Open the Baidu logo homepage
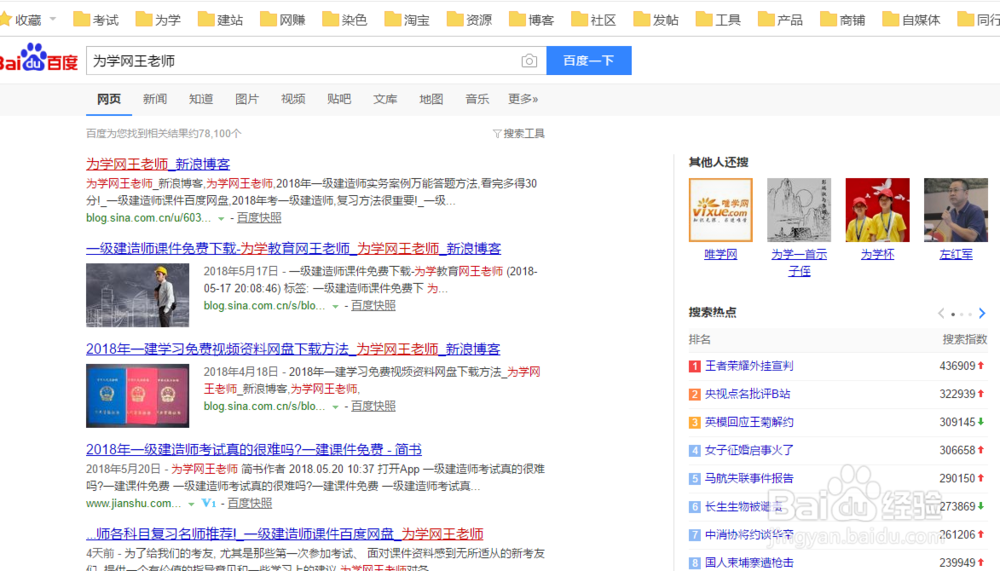1000x571 pixels. pyautogui.click(x=38, y=59)
